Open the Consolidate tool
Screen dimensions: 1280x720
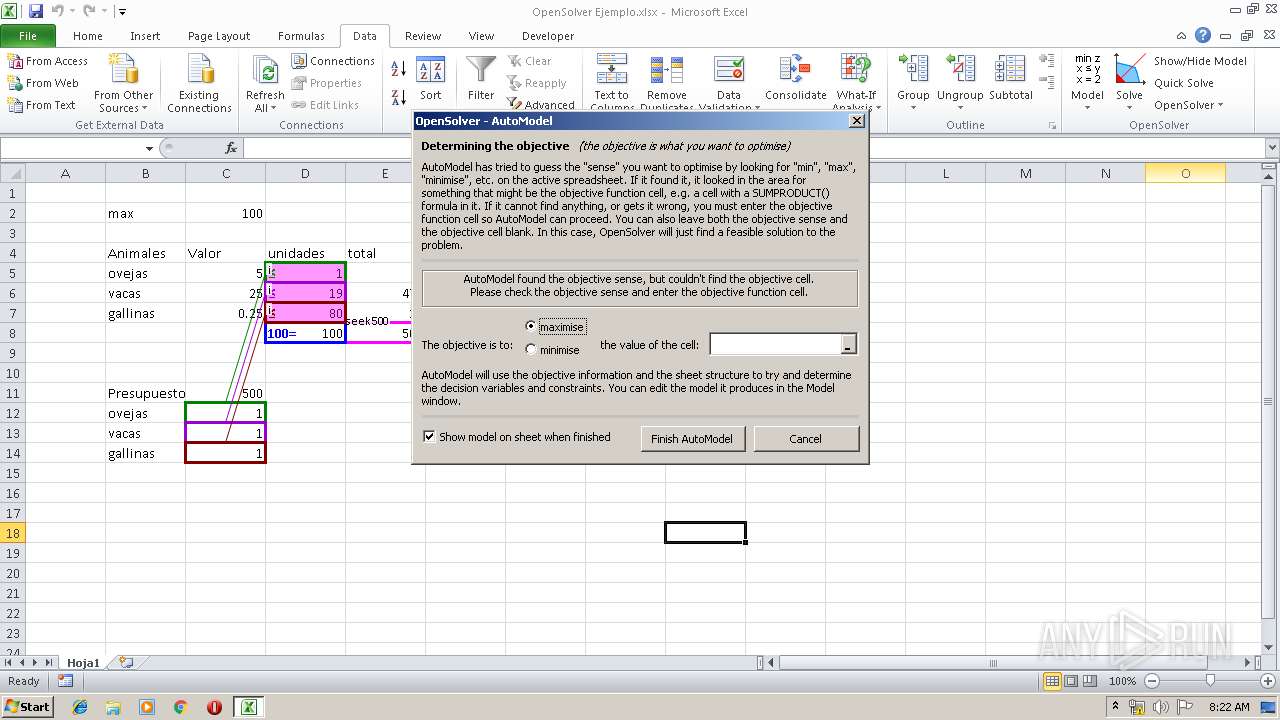click(796, 80)
